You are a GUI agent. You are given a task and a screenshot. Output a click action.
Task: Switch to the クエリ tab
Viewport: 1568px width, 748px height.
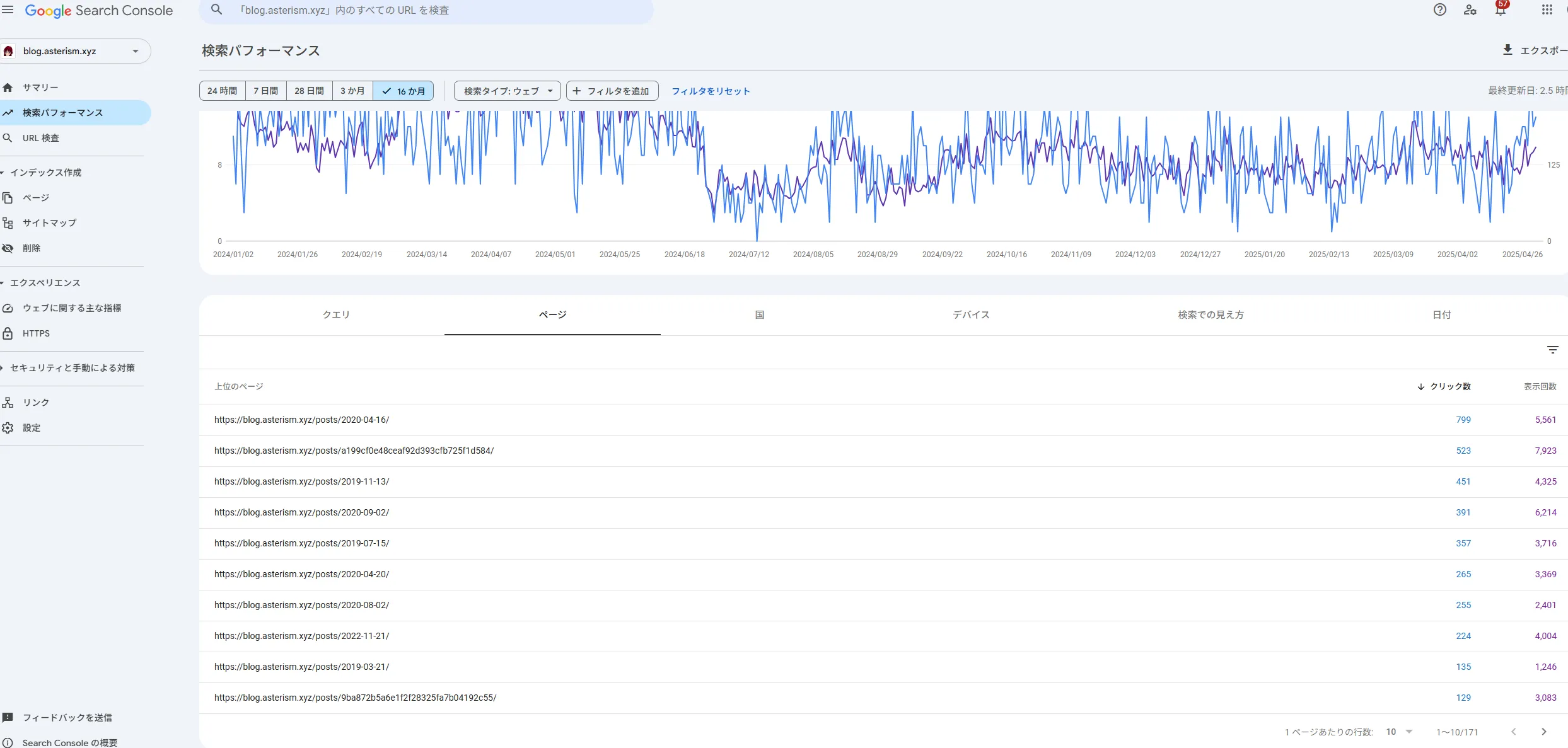pos(336,314)
